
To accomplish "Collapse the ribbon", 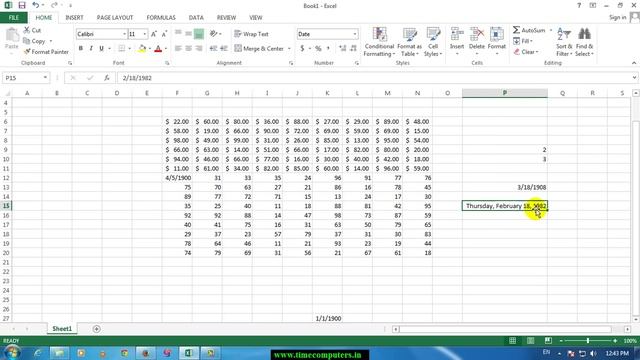I will coord(633,63).
